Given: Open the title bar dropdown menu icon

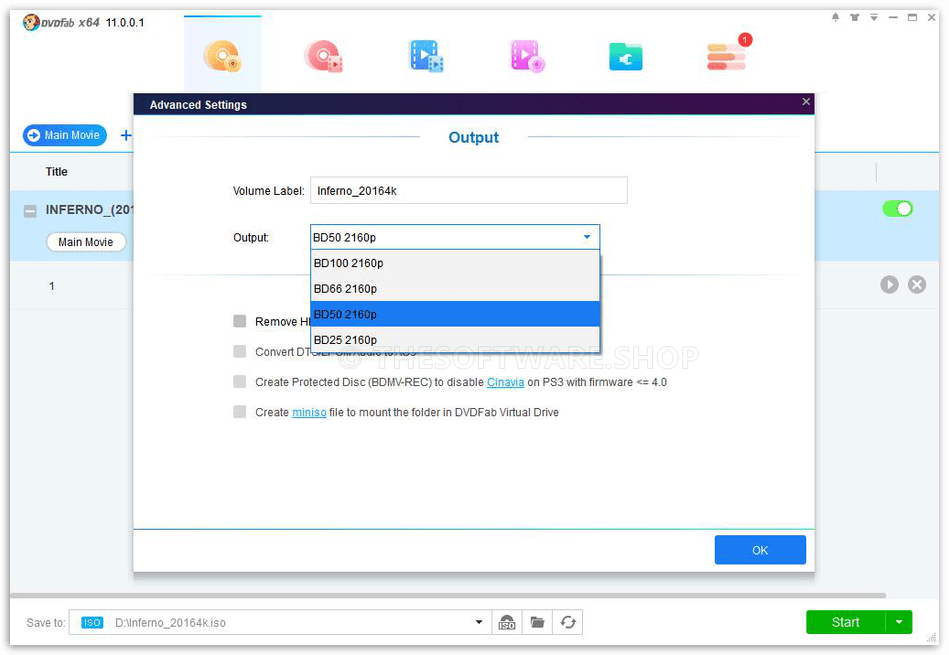Looking at the screenshot, I should point(874,18).
